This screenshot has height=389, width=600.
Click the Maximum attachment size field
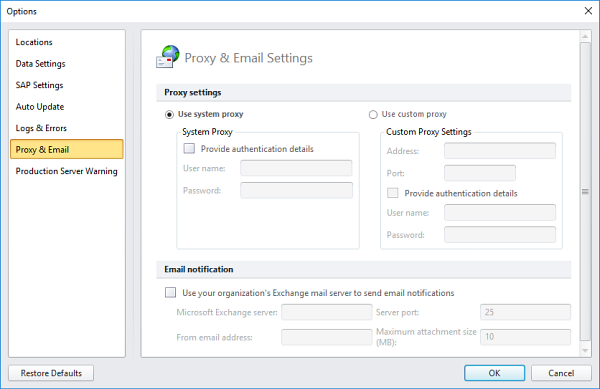[525, 337]
